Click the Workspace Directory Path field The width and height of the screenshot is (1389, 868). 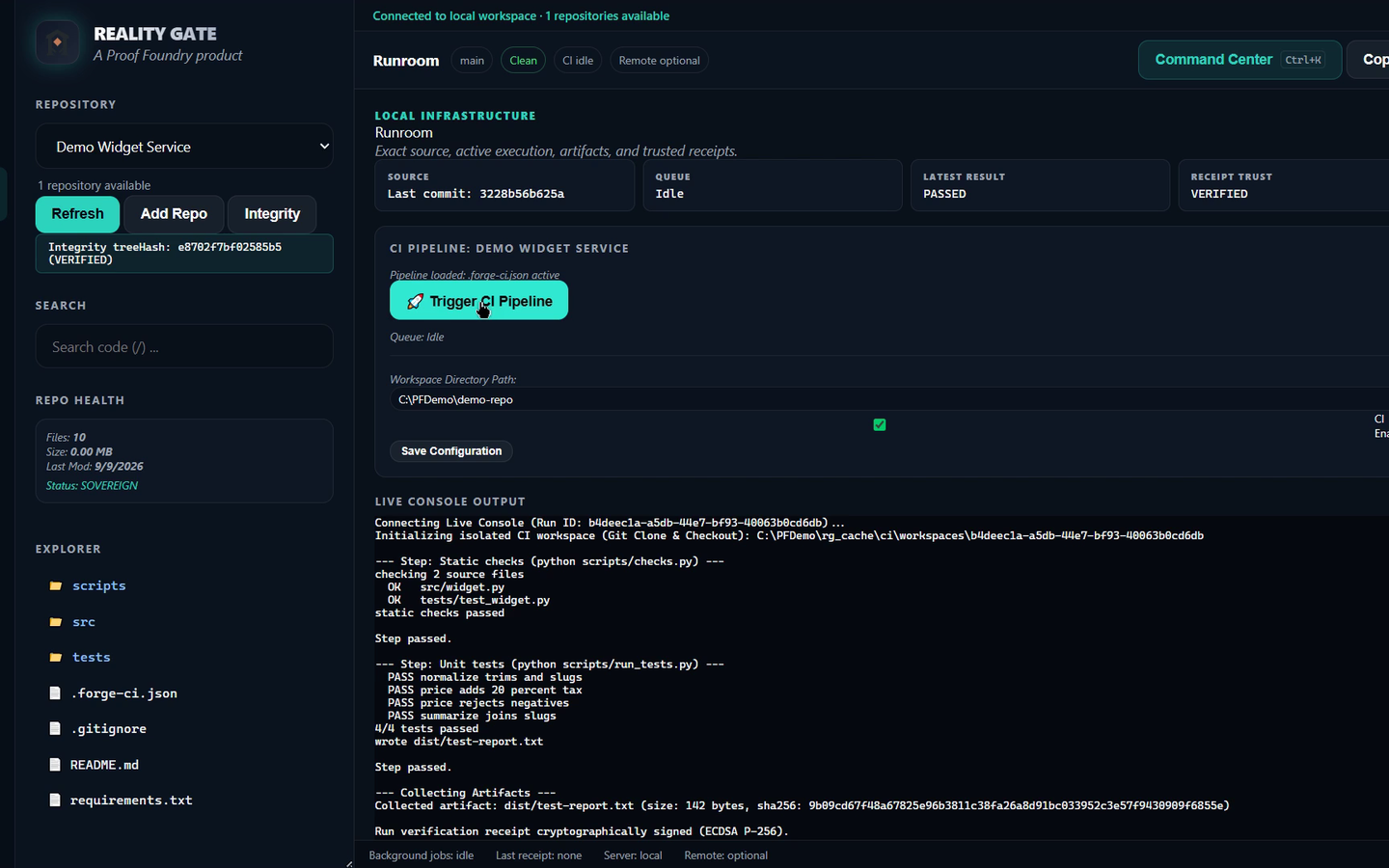(887, 399)
